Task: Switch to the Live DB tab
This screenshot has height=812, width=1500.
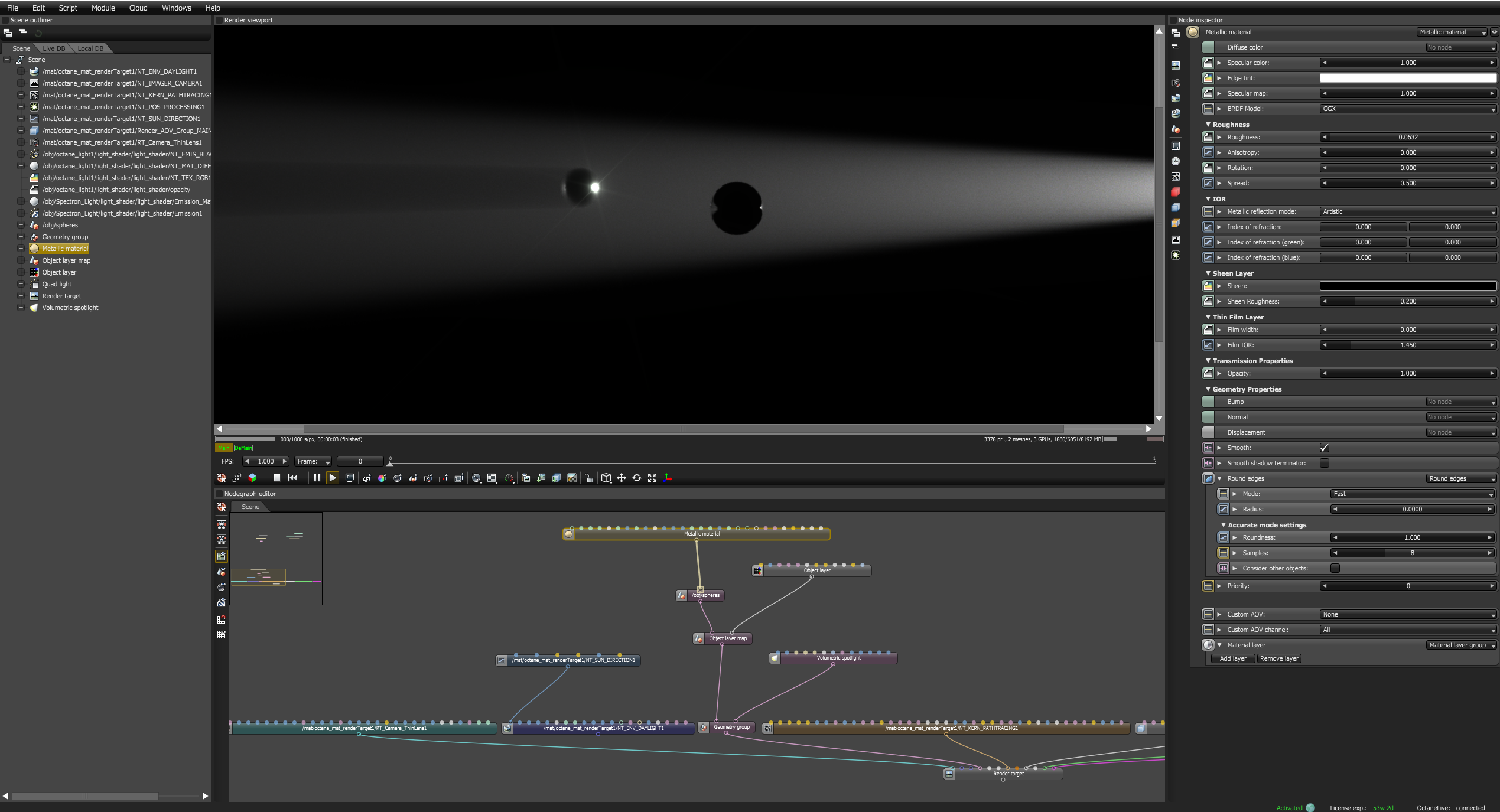Action: pyautogui.click(x=54, y=48)
